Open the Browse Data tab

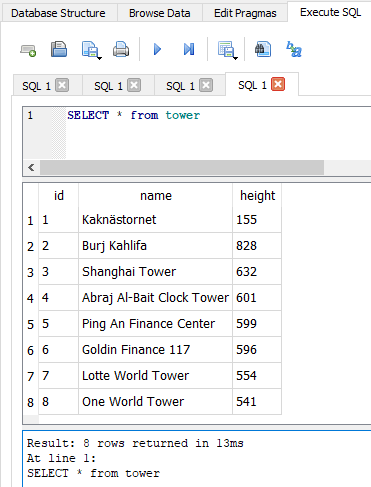click(160, 13)
